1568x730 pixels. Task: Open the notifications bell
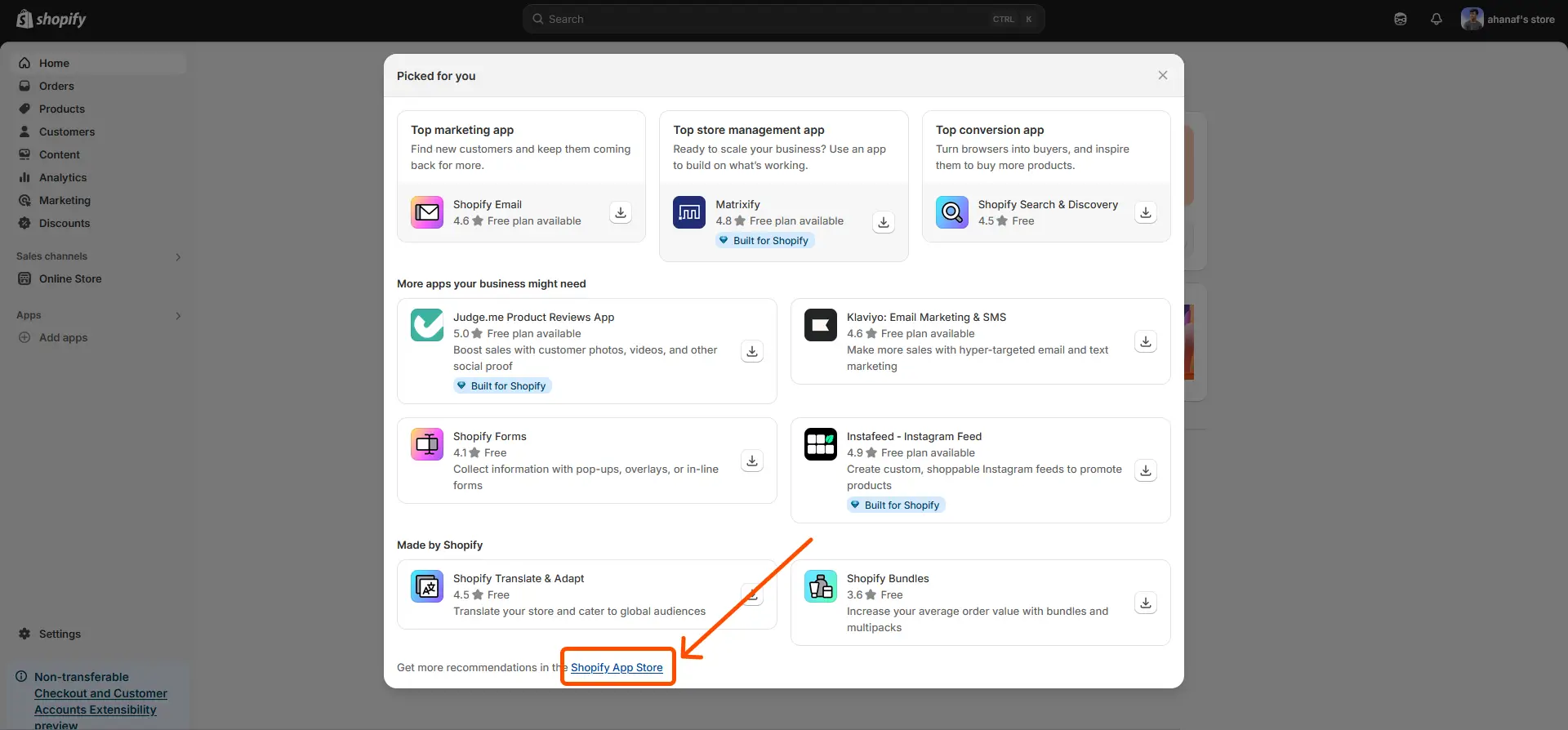[x=1437, y=19]
